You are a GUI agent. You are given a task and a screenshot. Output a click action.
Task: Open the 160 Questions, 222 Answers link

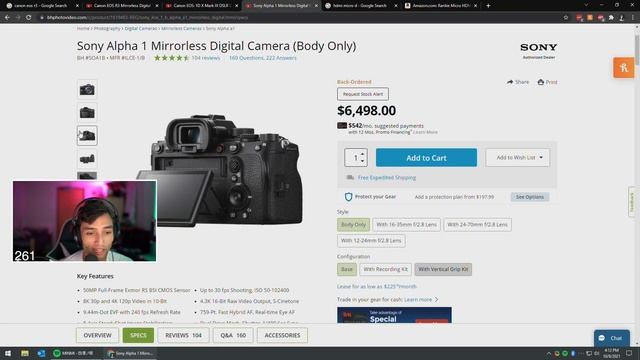[x=263, y=58]
